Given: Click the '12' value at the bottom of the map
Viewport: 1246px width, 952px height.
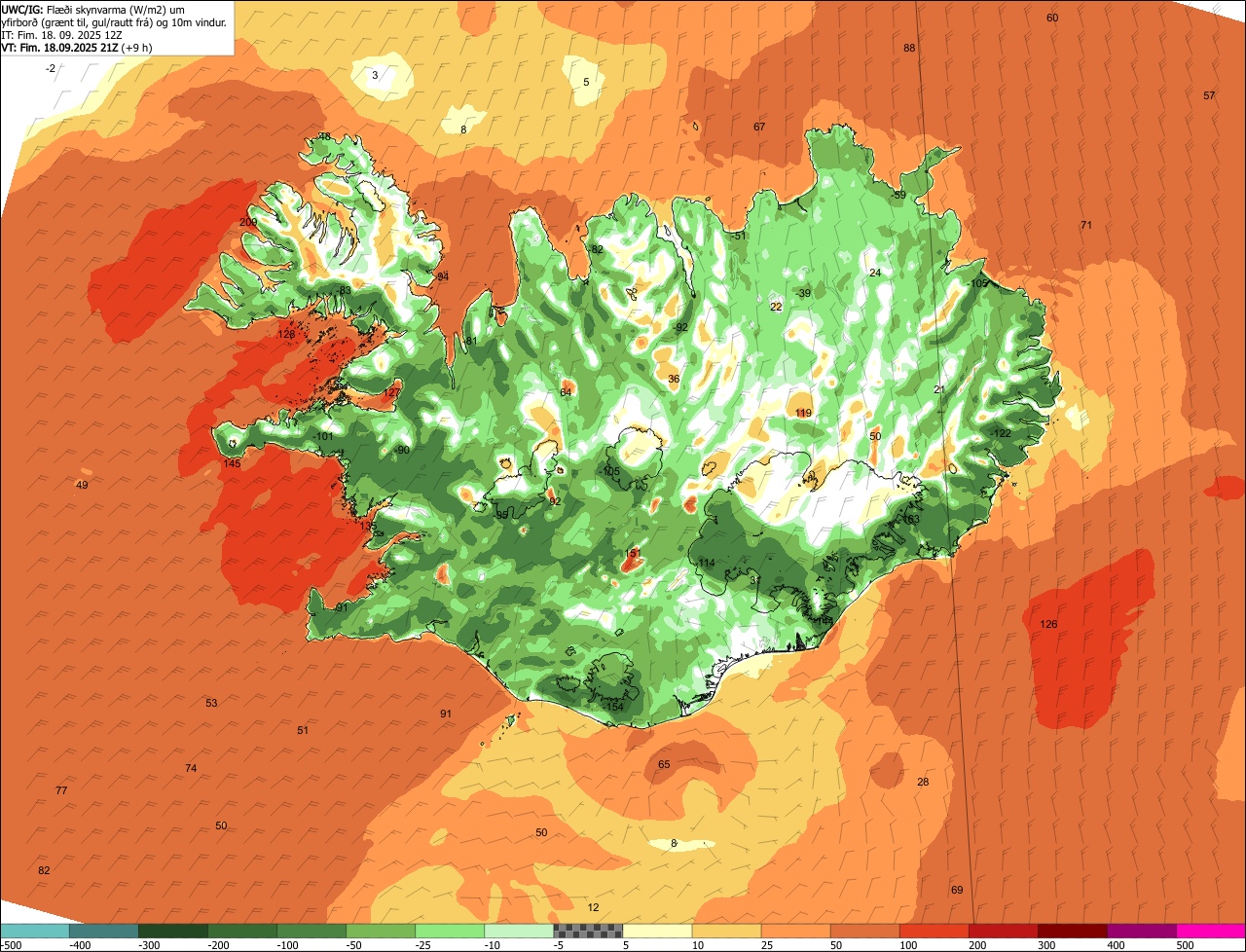Looking at the screenshot, I should pyautogui.click(x=593, y=908).
